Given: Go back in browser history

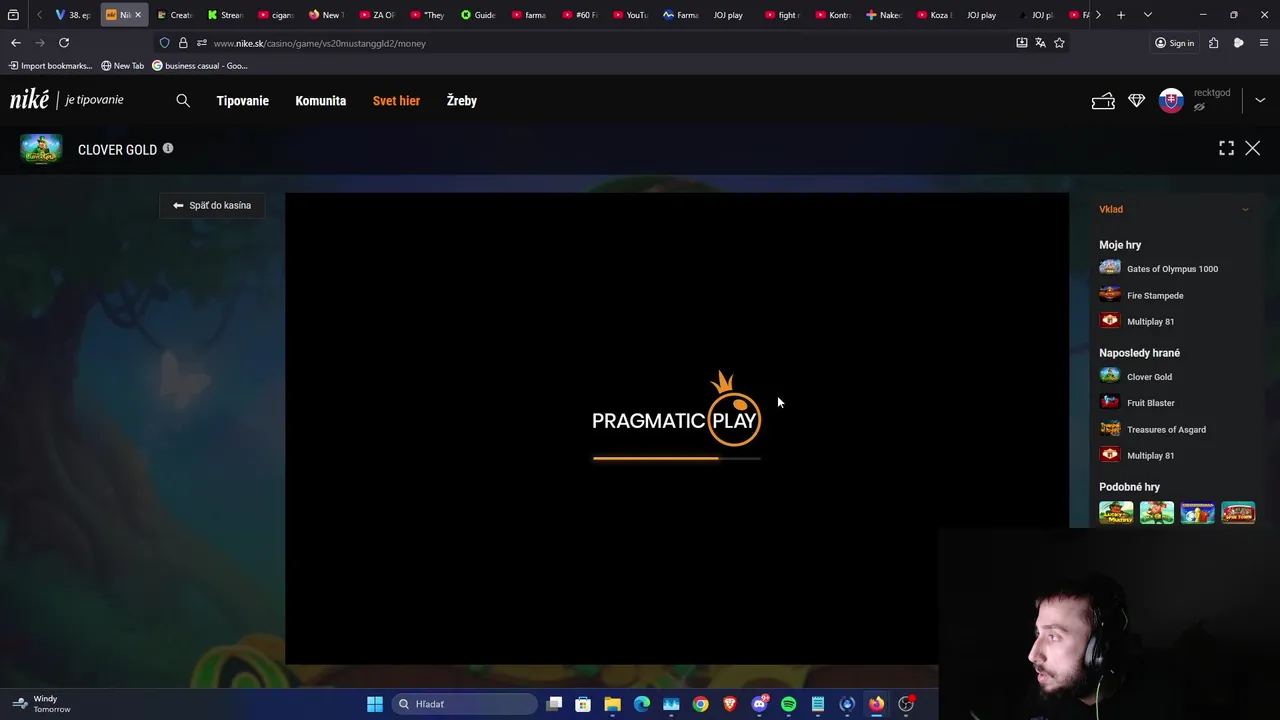Looking at the screenshot, I should coord(16,43).
